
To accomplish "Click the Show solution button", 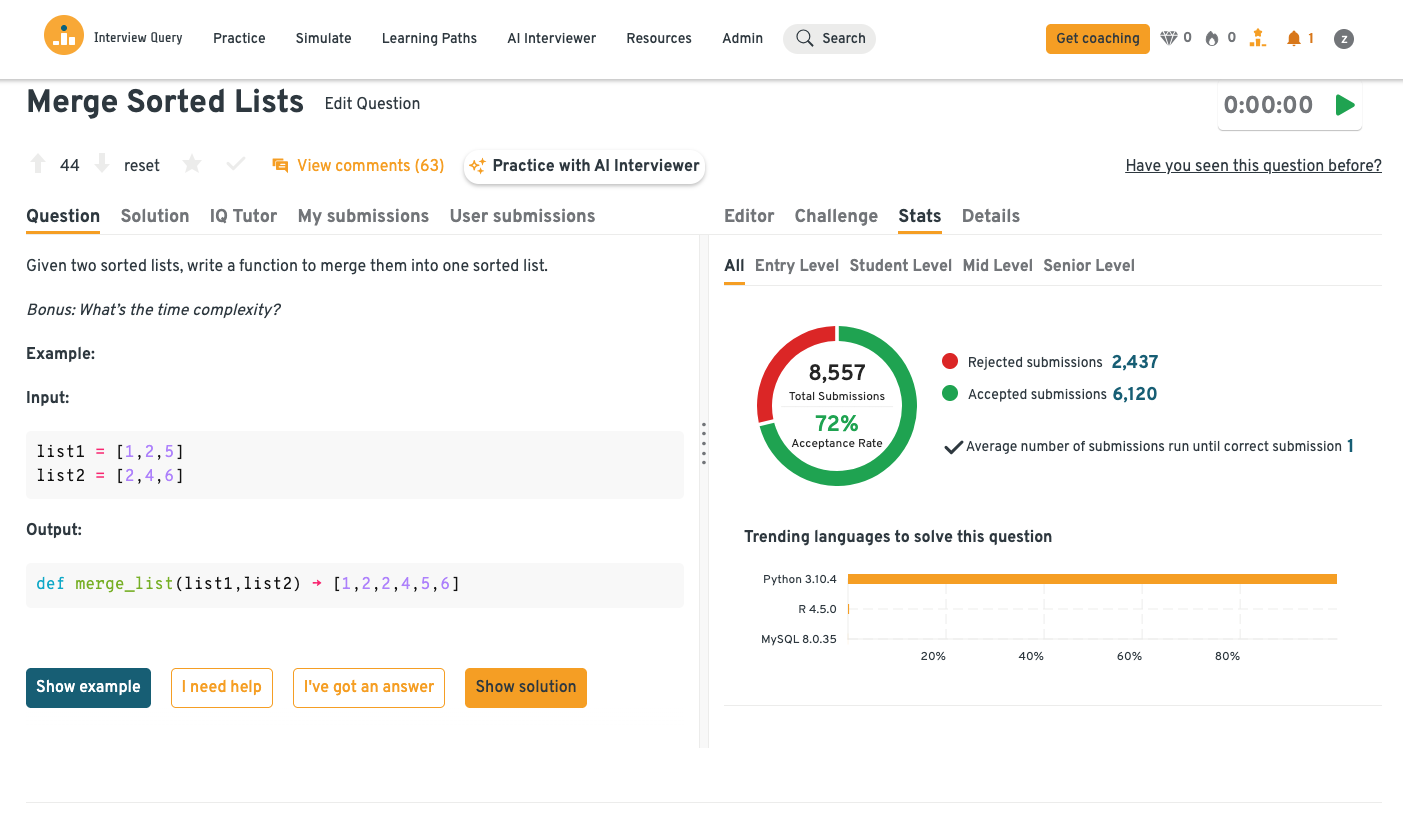I will pyautogui.click(x=525, y=687).
